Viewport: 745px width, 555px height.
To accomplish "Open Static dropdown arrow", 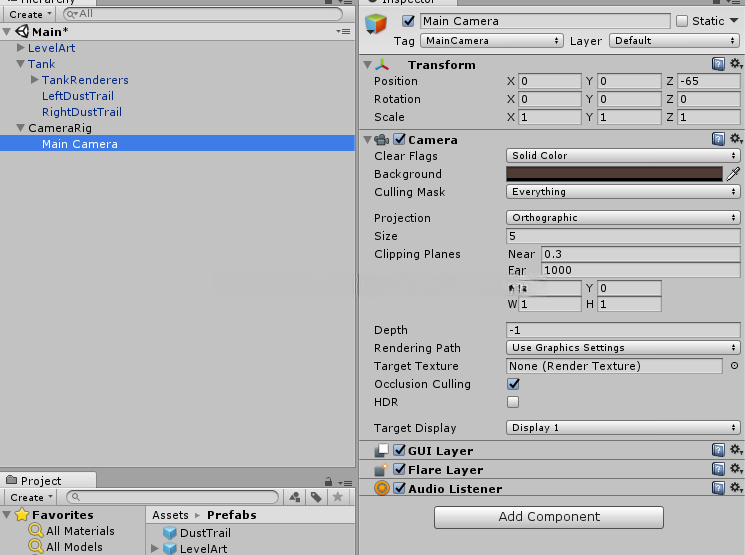I will click(734, 21).
